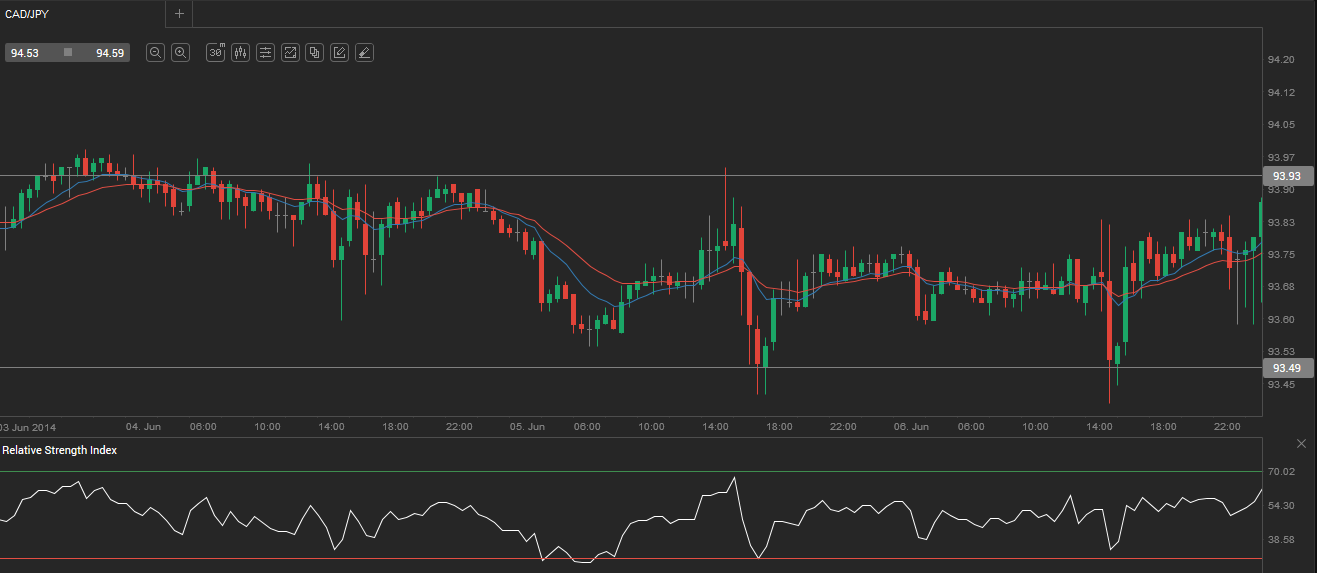Click the duplicate chart windows icon

[315, 53]
